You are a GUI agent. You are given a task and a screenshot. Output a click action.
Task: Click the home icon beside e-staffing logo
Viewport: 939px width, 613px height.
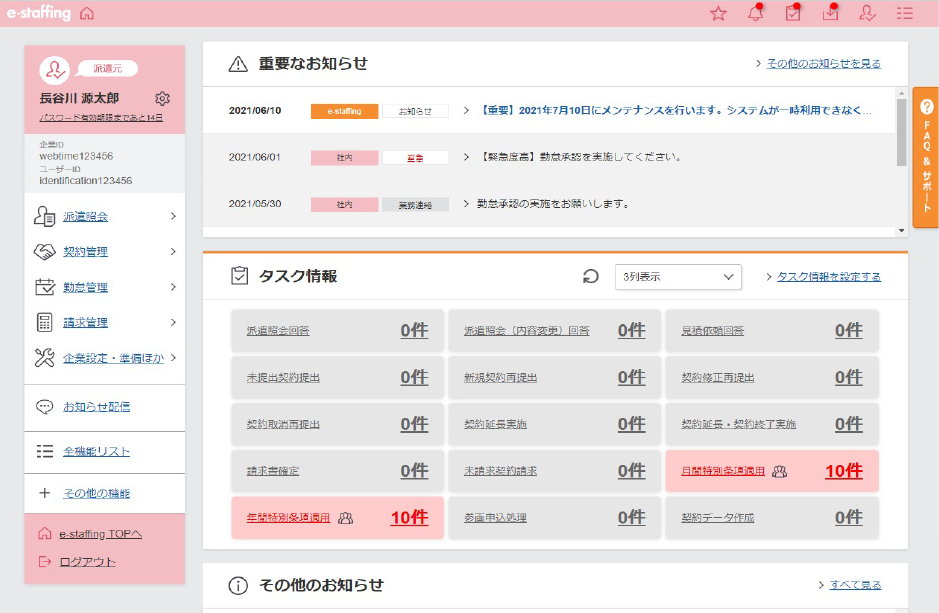pos(87,14)
